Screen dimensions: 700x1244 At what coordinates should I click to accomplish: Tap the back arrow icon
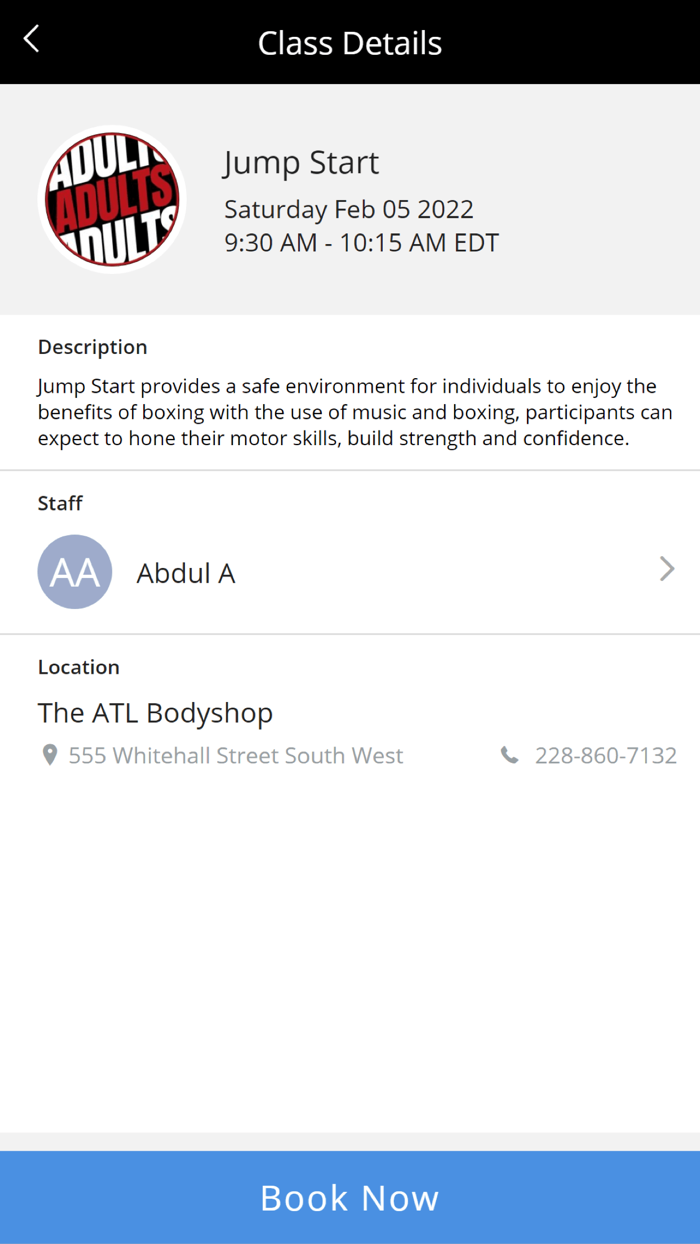click(x=28, y=38)
